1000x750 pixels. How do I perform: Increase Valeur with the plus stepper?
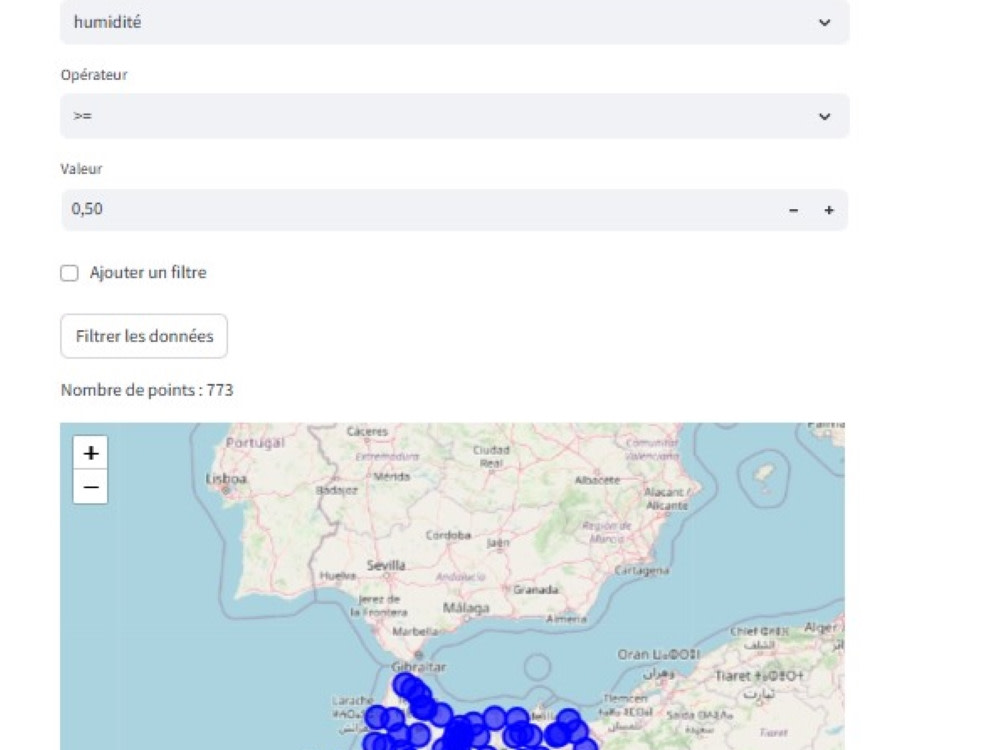point(828,210)
